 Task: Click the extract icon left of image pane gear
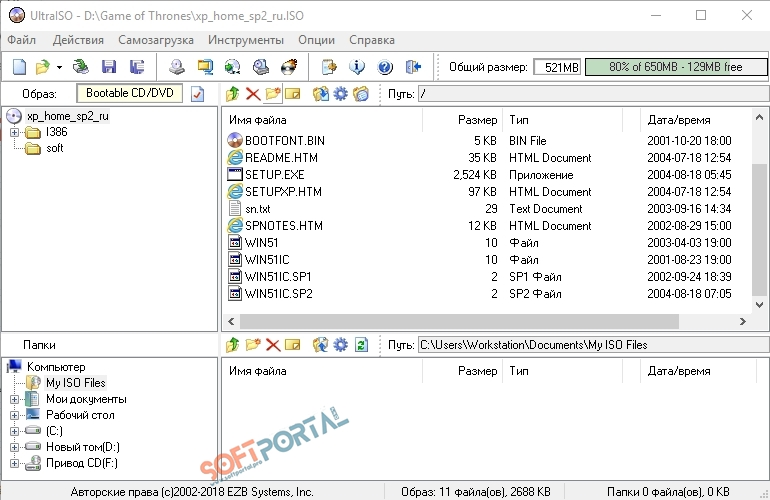tap(321, 94)
